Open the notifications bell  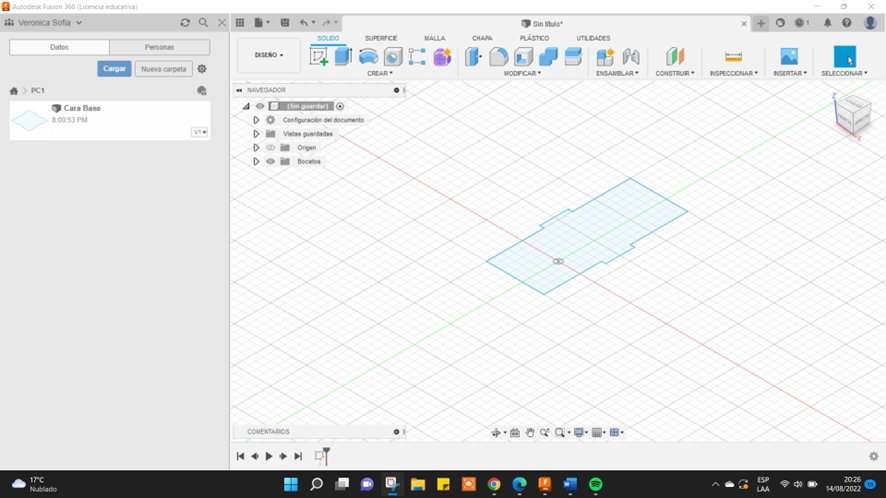click(827, 23)
